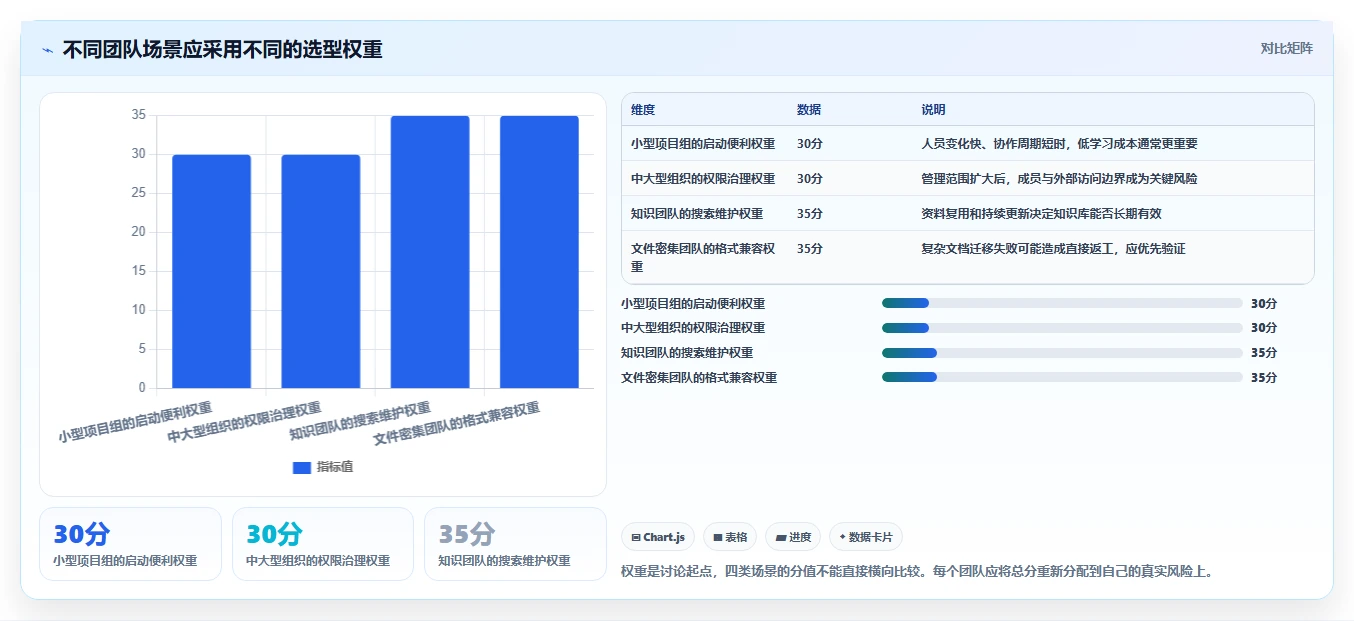Click the 知识团队的搜索维护权重 chart bar
1354x621 pixels.
(430, 252)
